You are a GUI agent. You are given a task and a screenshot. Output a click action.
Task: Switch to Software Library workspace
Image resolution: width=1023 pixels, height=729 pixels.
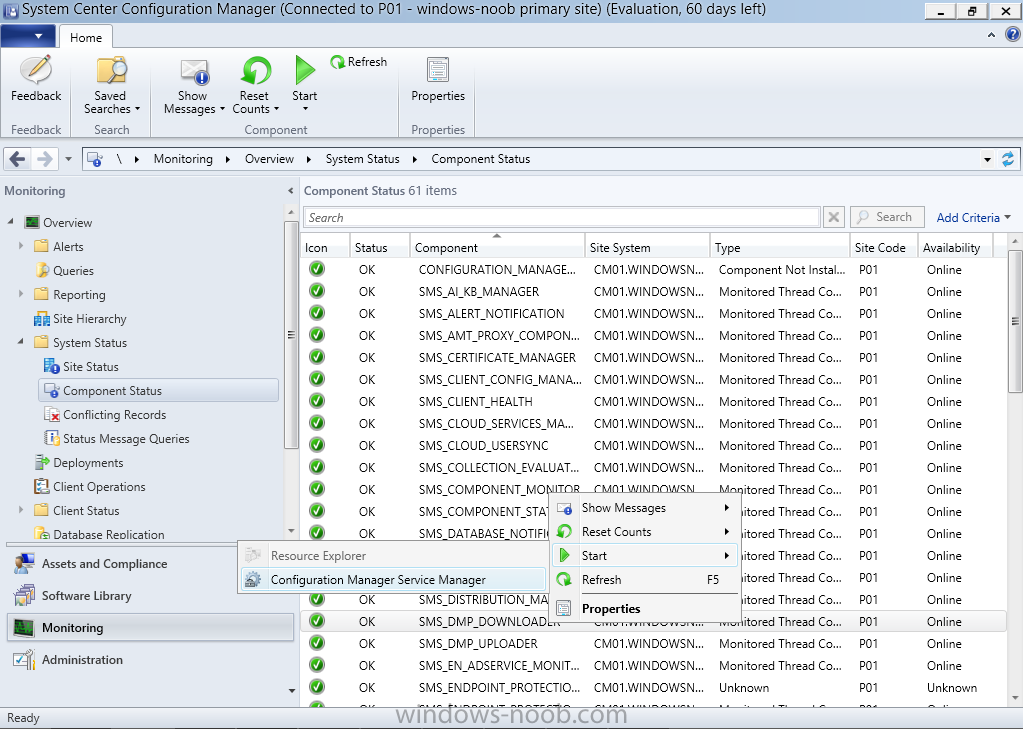click(86, 596)
